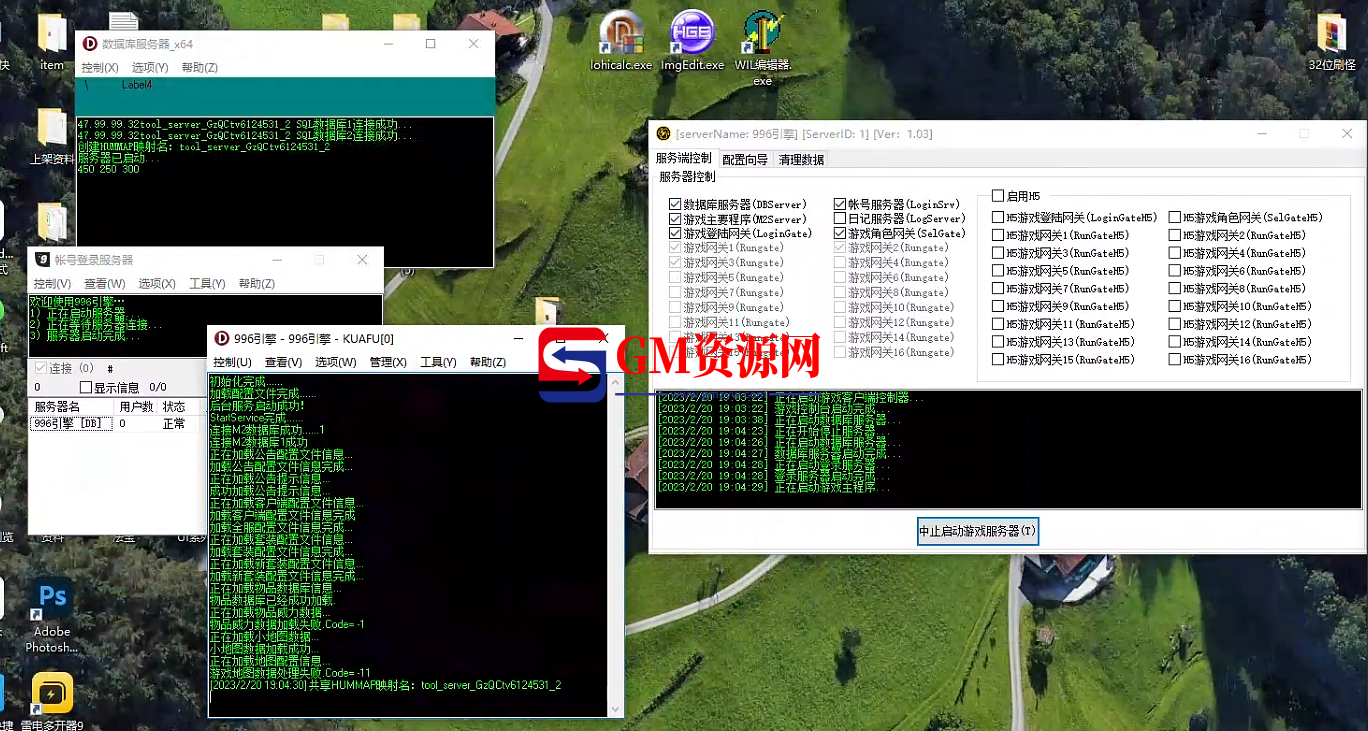Open the 雷电多开器9 desktop icon
This screenshot has width=1368, height=731.
(x=52, y=702)
